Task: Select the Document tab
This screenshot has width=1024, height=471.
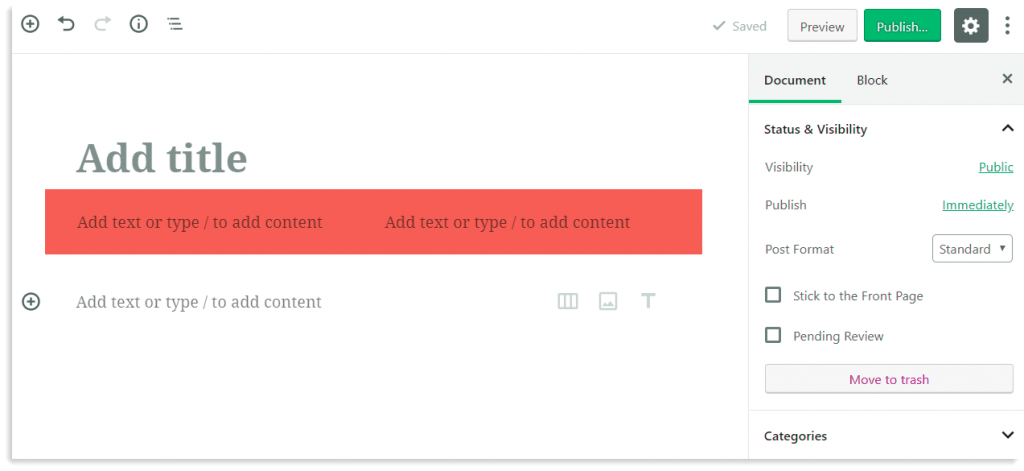Action: tap(795, 80)
